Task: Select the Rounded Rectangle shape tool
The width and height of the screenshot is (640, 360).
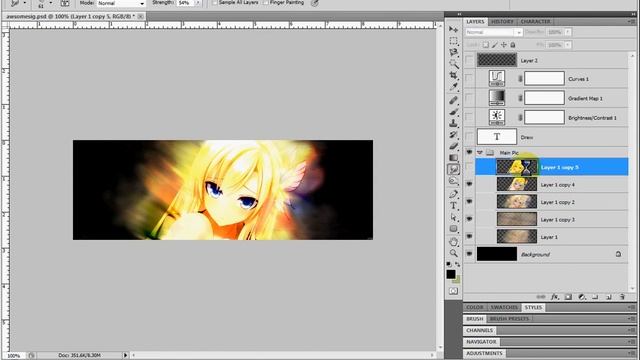Action: [x=453, y=229]
